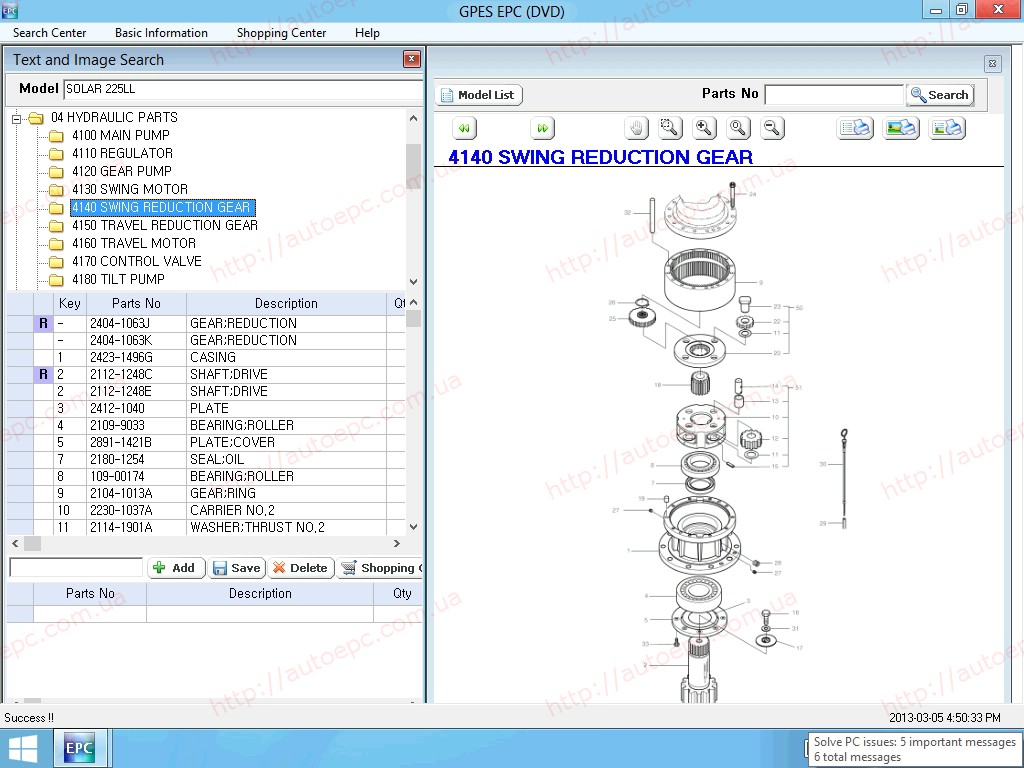Viewport: 1024px width, 768px height.
Task: Select 4160 TRAVEL MOTOR in the tree
Action: click(x=134, y=243)
